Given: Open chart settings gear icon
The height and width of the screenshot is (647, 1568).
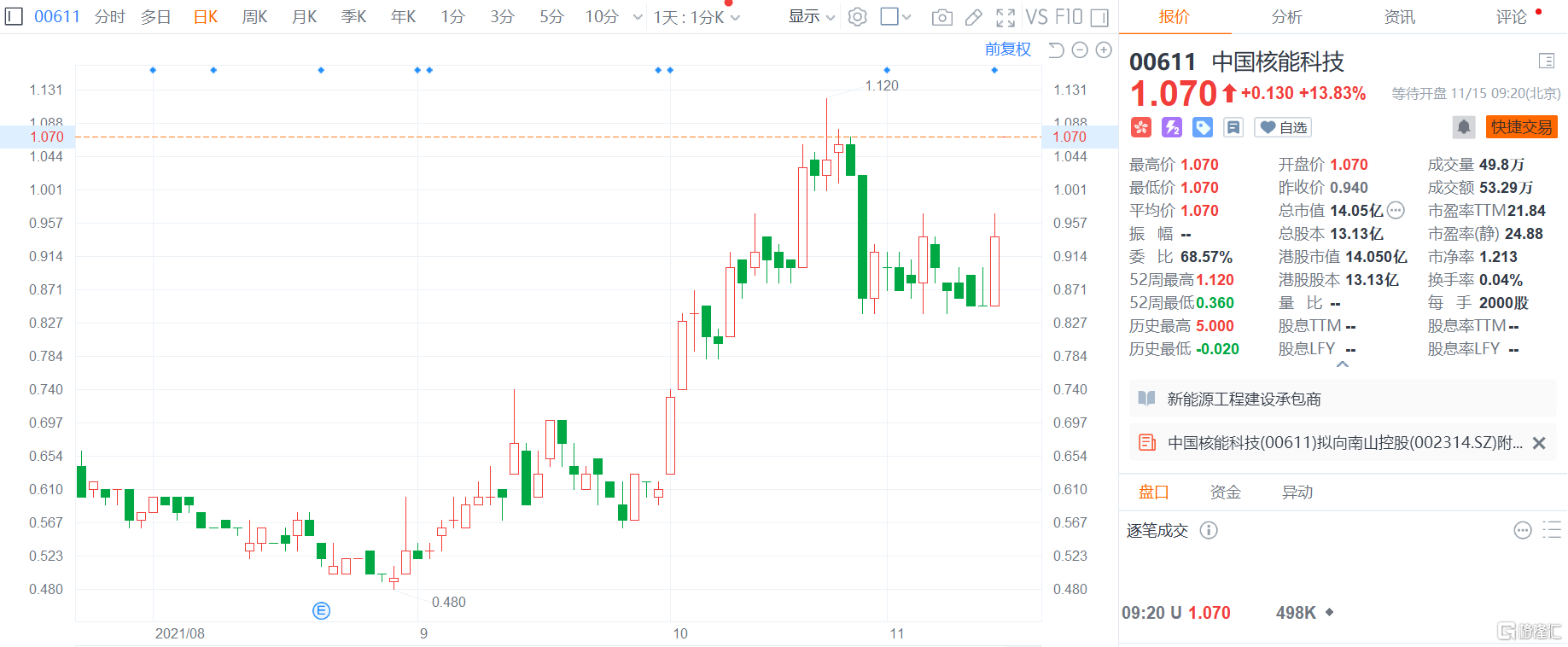Looking at the screenshot, I should coord(858,17).
